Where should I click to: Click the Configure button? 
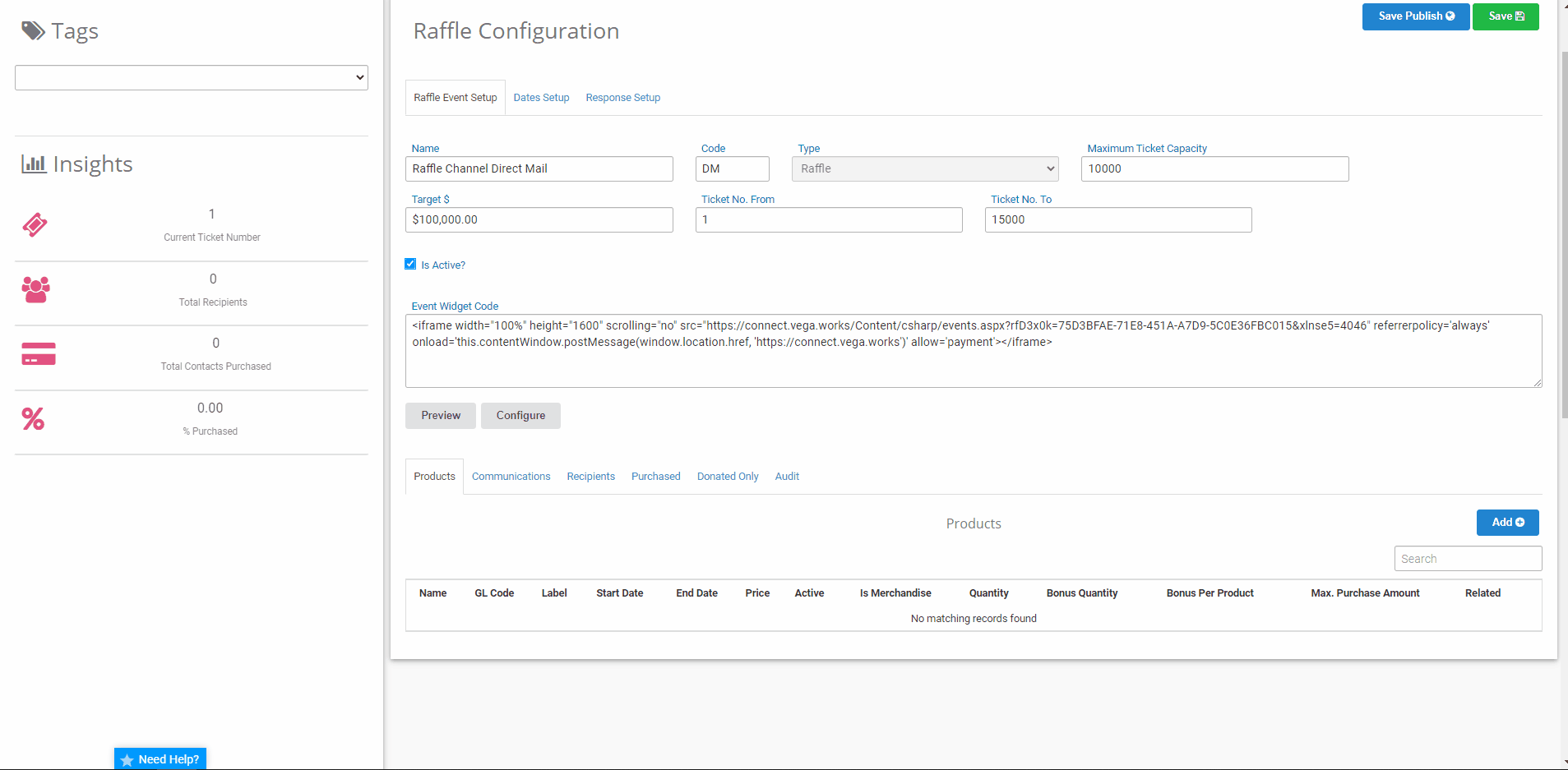[520, 416]
